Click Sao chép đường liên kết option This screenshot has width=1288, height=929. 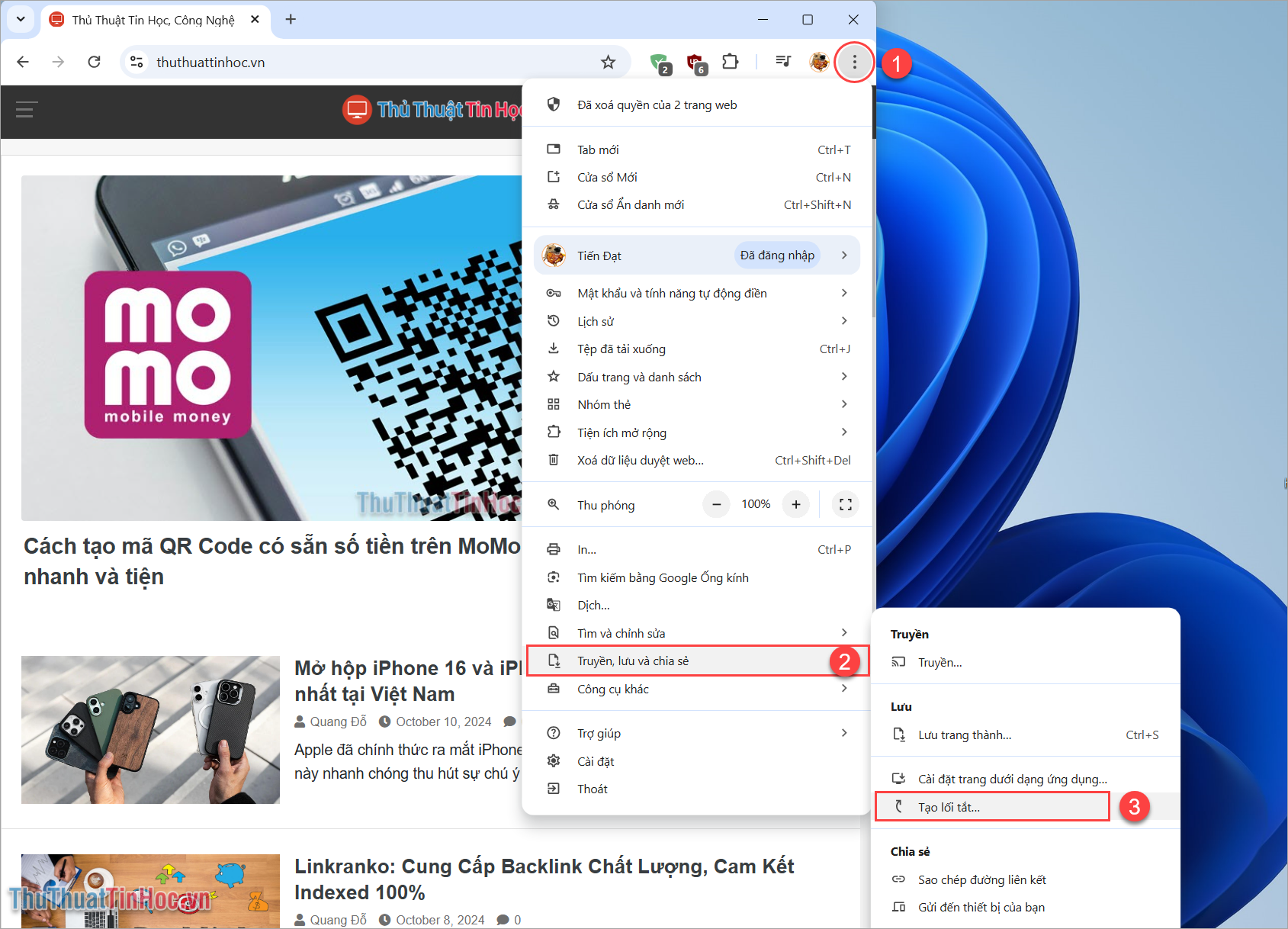click(x=981, y=879)
